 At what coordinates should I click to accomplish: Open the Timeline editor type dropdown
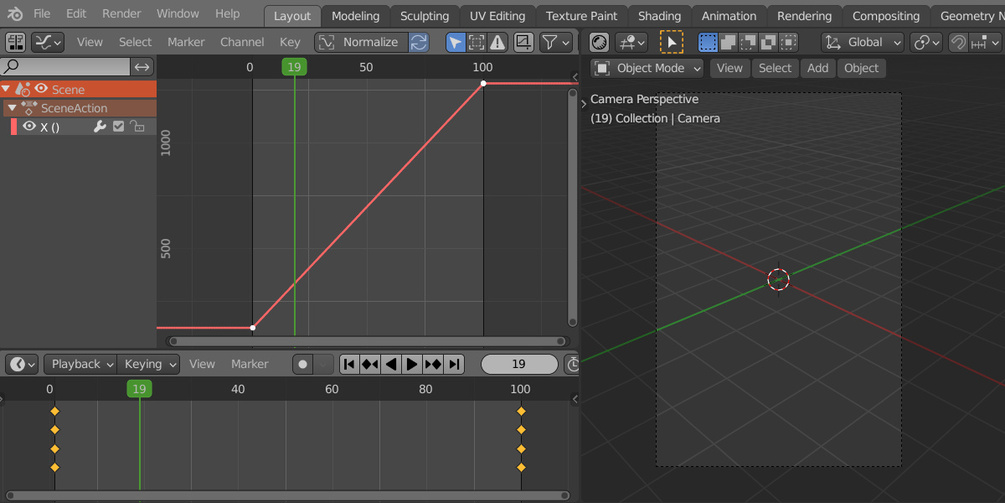point(22,364)
